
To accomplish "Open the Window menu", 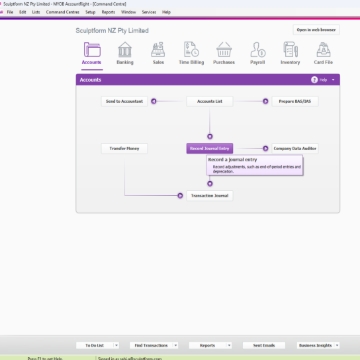I will click(128, 12).
